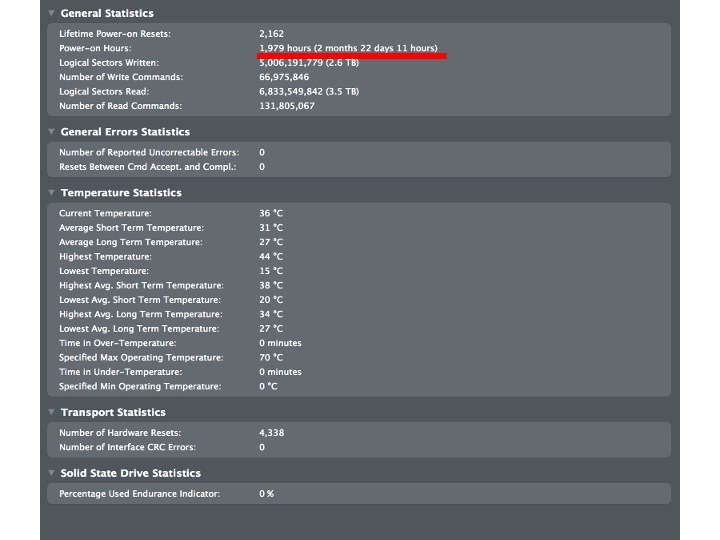
Task: Click Number of Reported Uncorrectable Errors row
Action: (x=359, y=152)
